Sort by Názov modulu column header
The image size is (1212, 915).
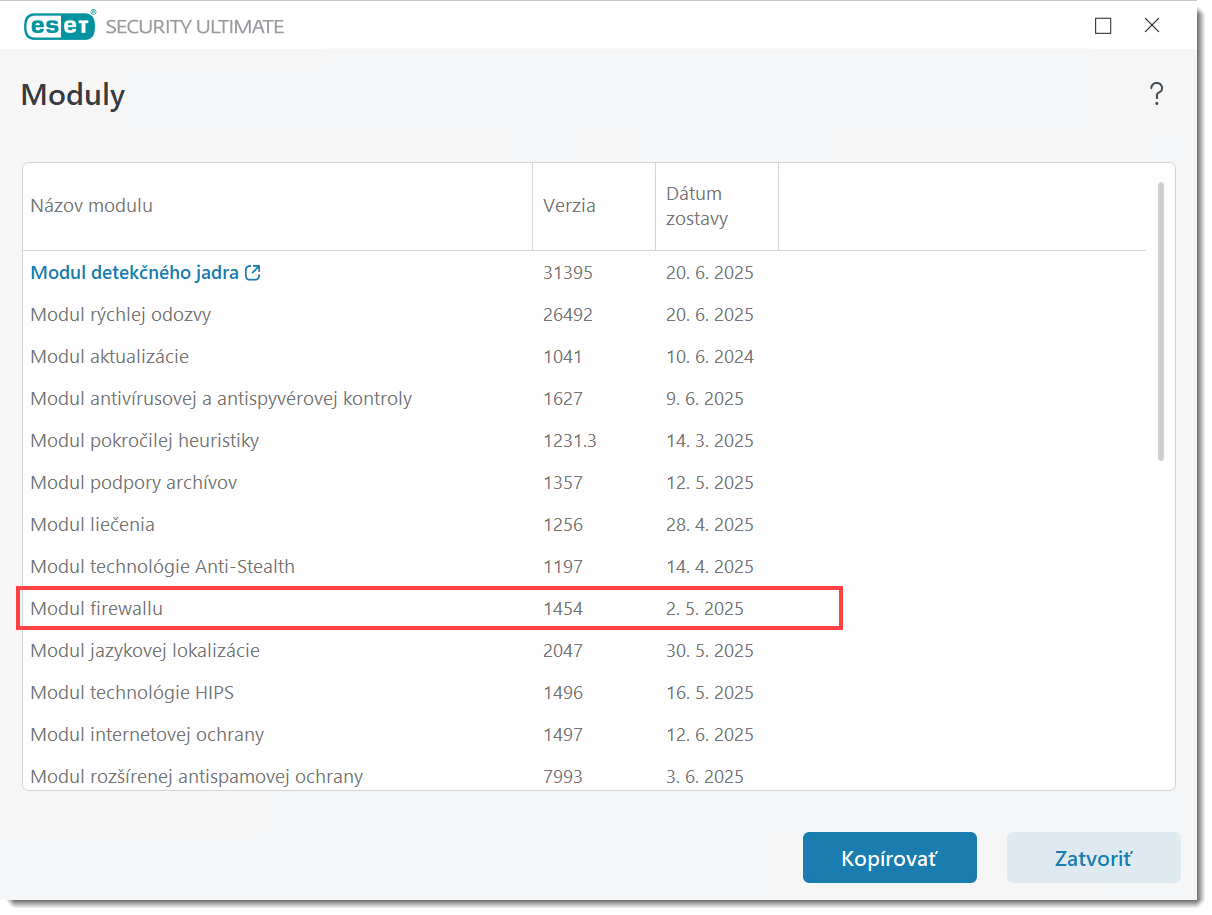91,206
